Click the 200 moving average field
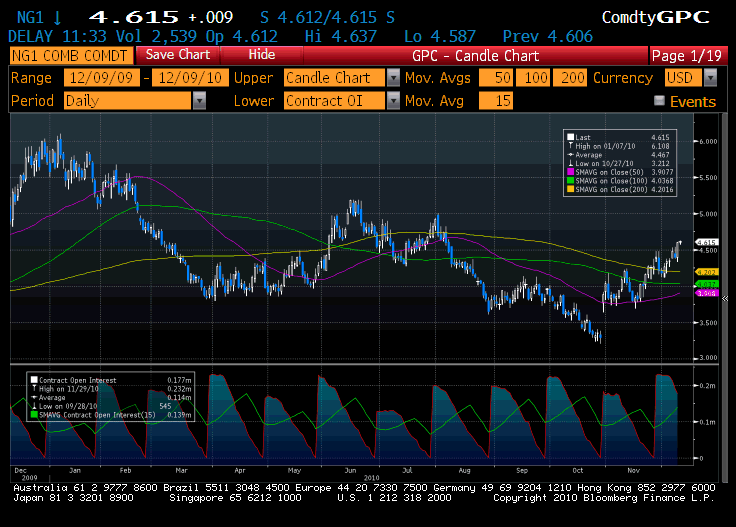The height and width of the screenshot is (527, 736). click(573, 78)
